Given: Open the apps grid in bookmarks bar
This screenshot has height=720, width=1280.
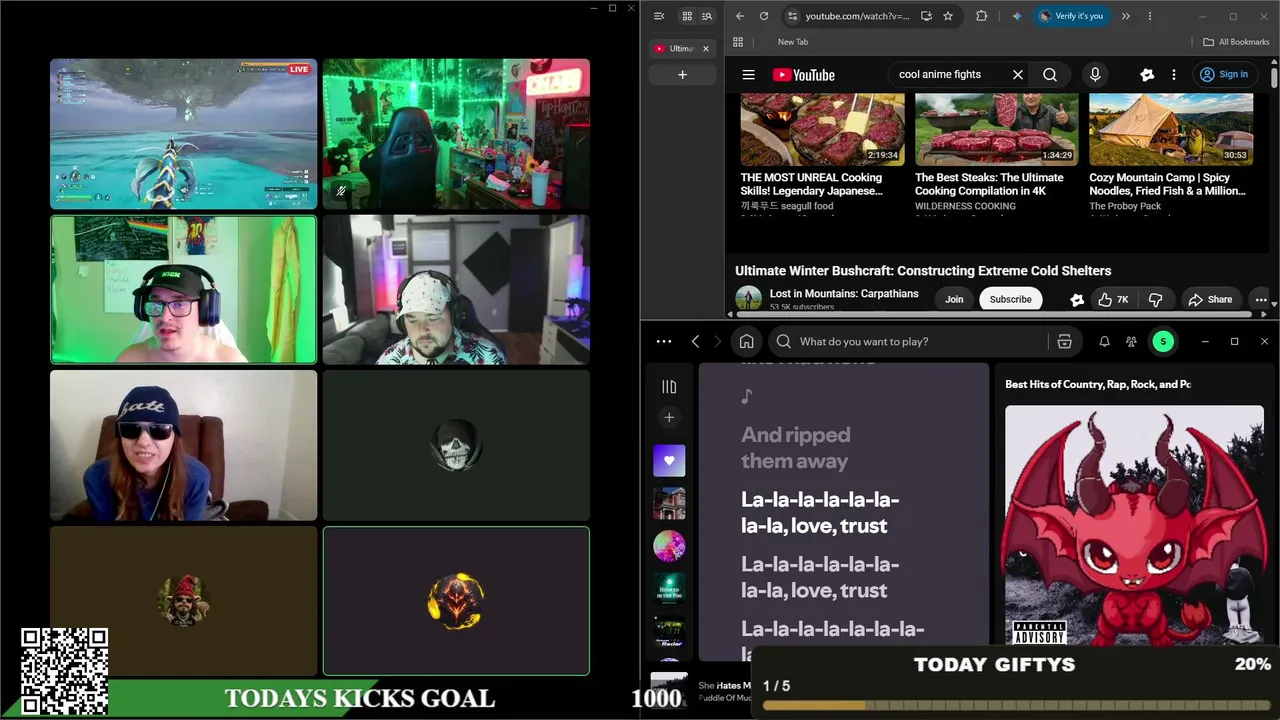Looking at the screenshot, I should (x=738, y=42).
